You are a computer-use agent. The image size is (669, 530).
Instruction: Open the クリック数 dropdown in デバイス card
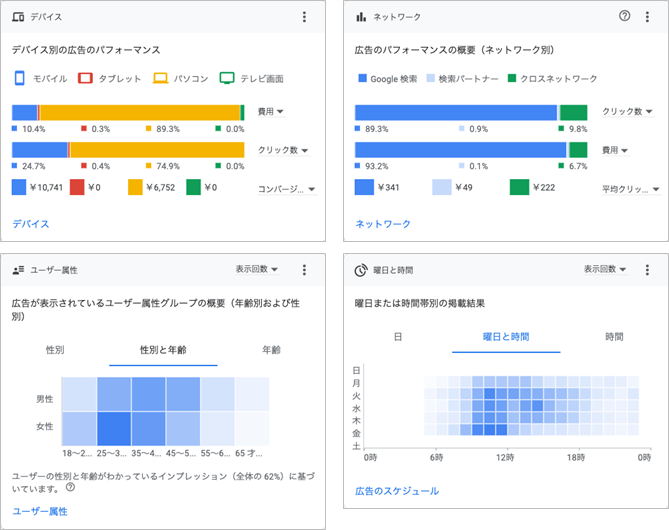tap(283, 150)
